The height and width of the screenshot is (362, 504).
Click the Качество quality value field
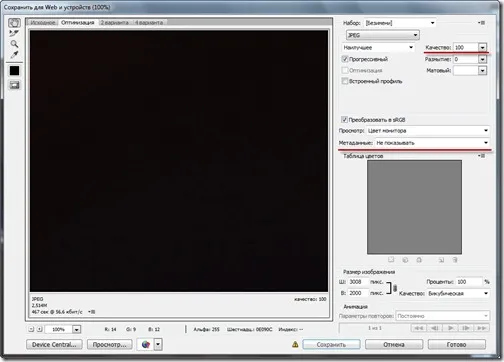466,47
